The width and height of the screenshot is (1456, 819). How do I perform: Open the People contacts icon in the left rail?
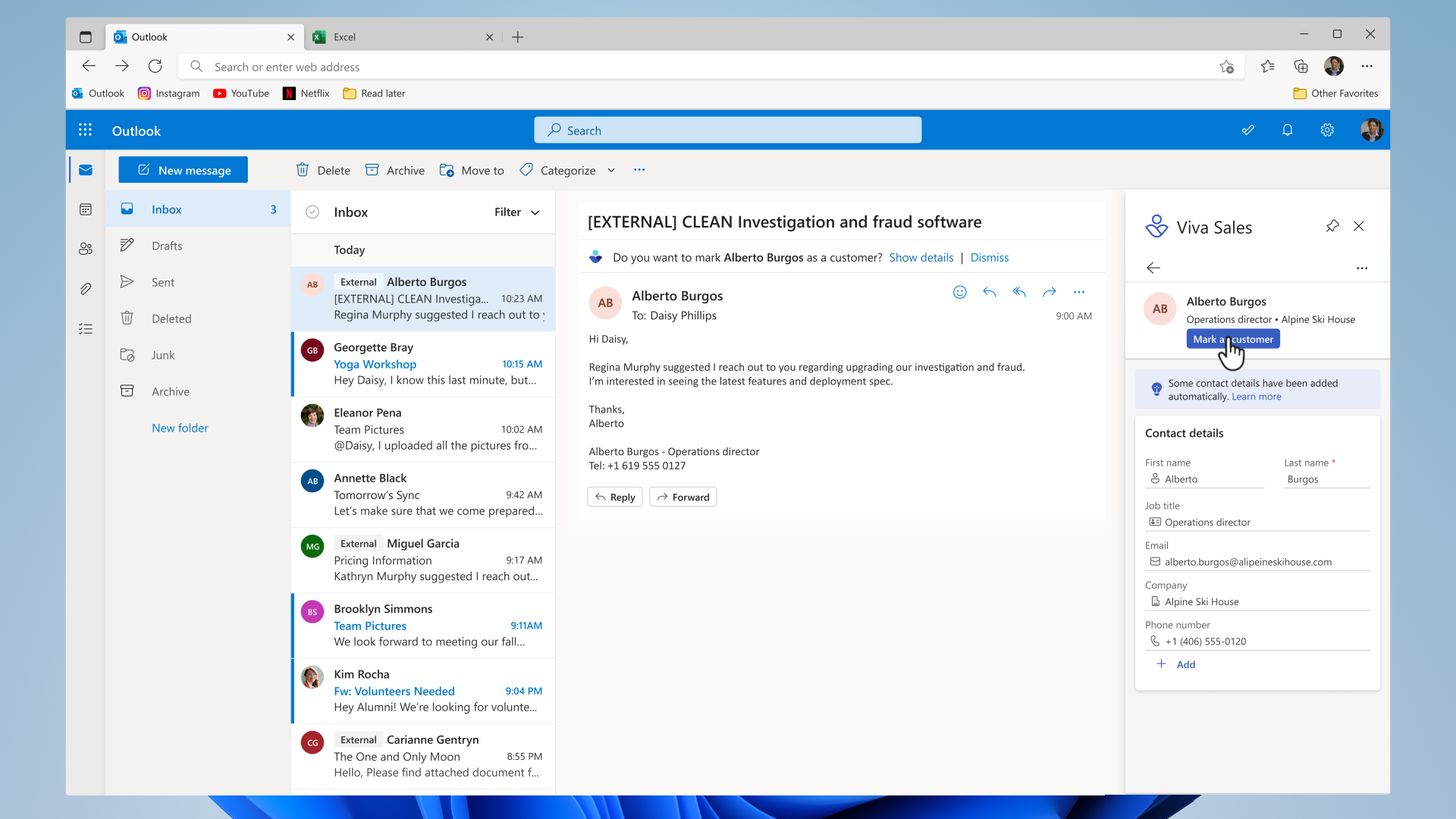86,249
